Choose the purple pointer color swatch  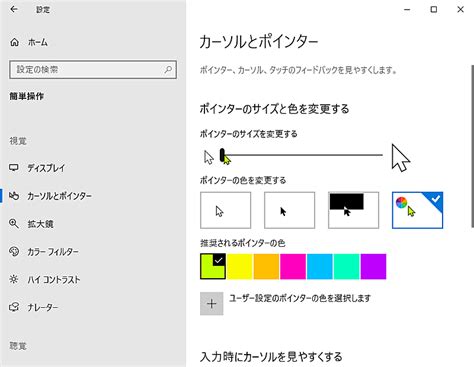click(x=373, y=266)
